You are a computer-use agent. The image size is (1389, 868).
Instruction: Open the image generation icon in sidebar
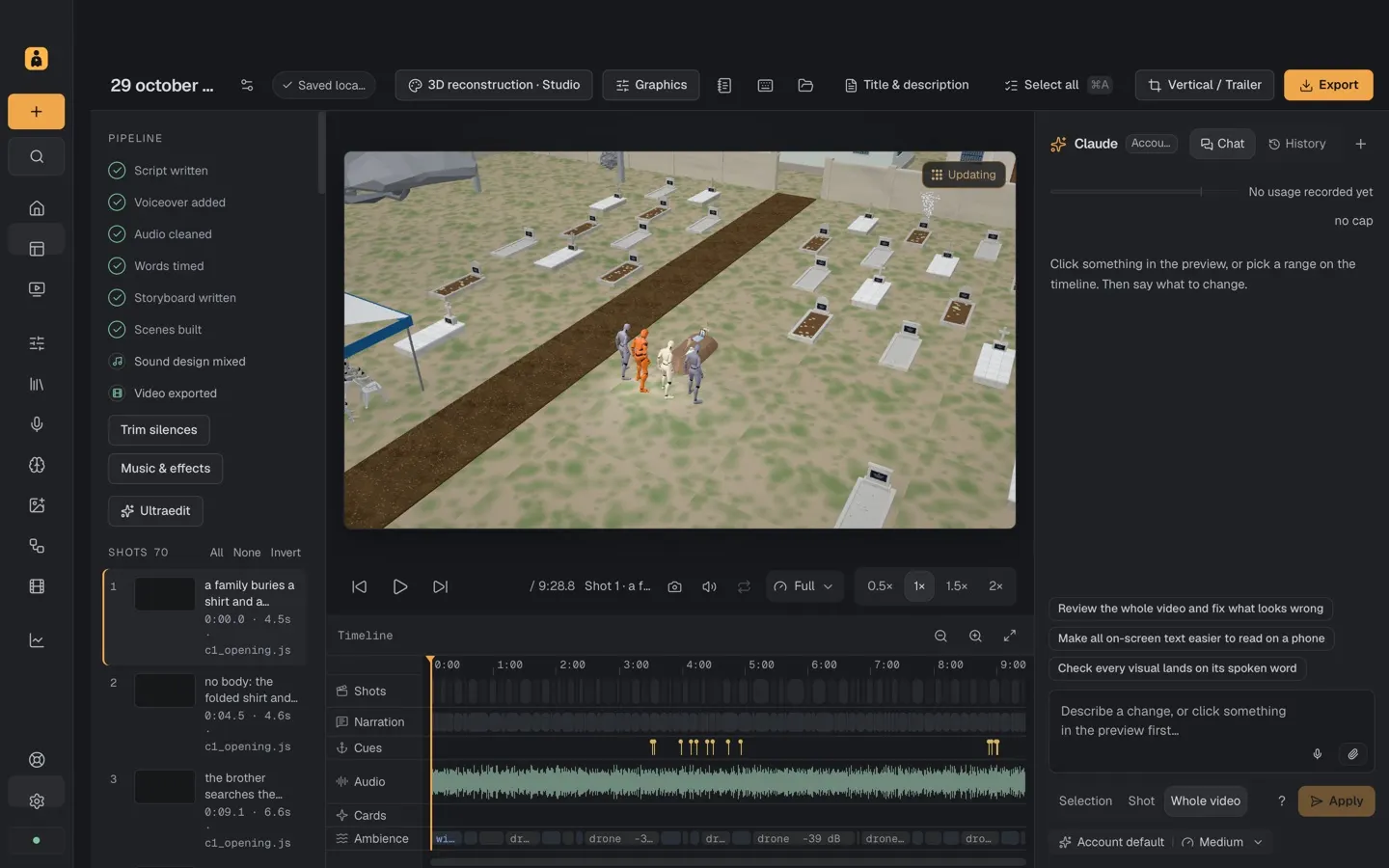(37, 505)
